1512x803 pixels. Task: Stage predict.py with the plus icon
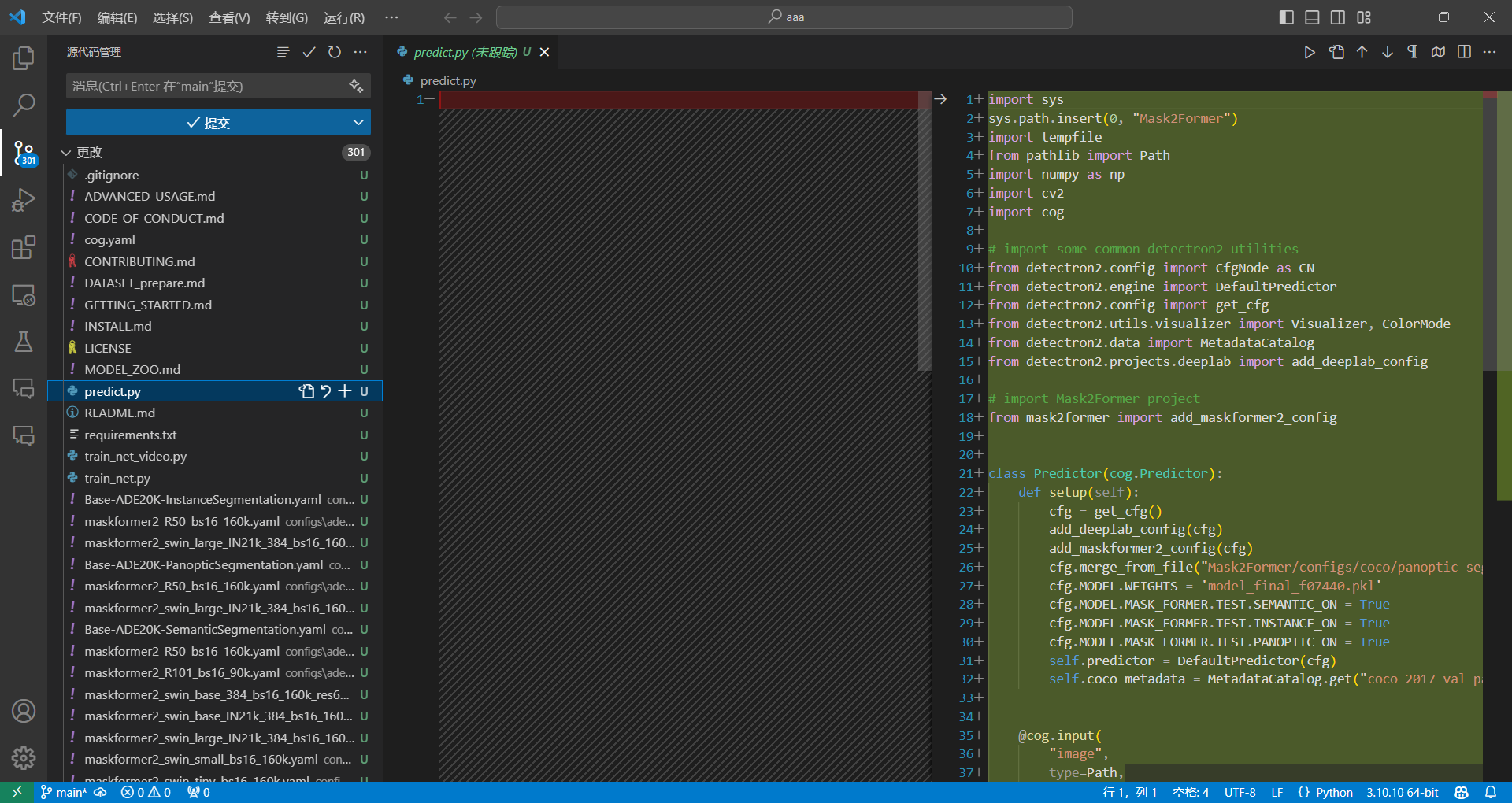point(345,391)
